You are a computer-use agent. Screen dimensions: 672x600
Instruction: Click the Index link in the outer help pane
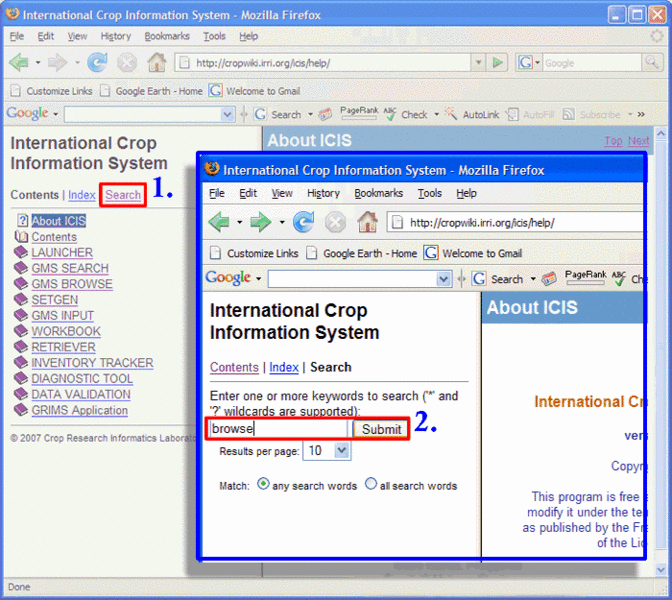point(81,195)
